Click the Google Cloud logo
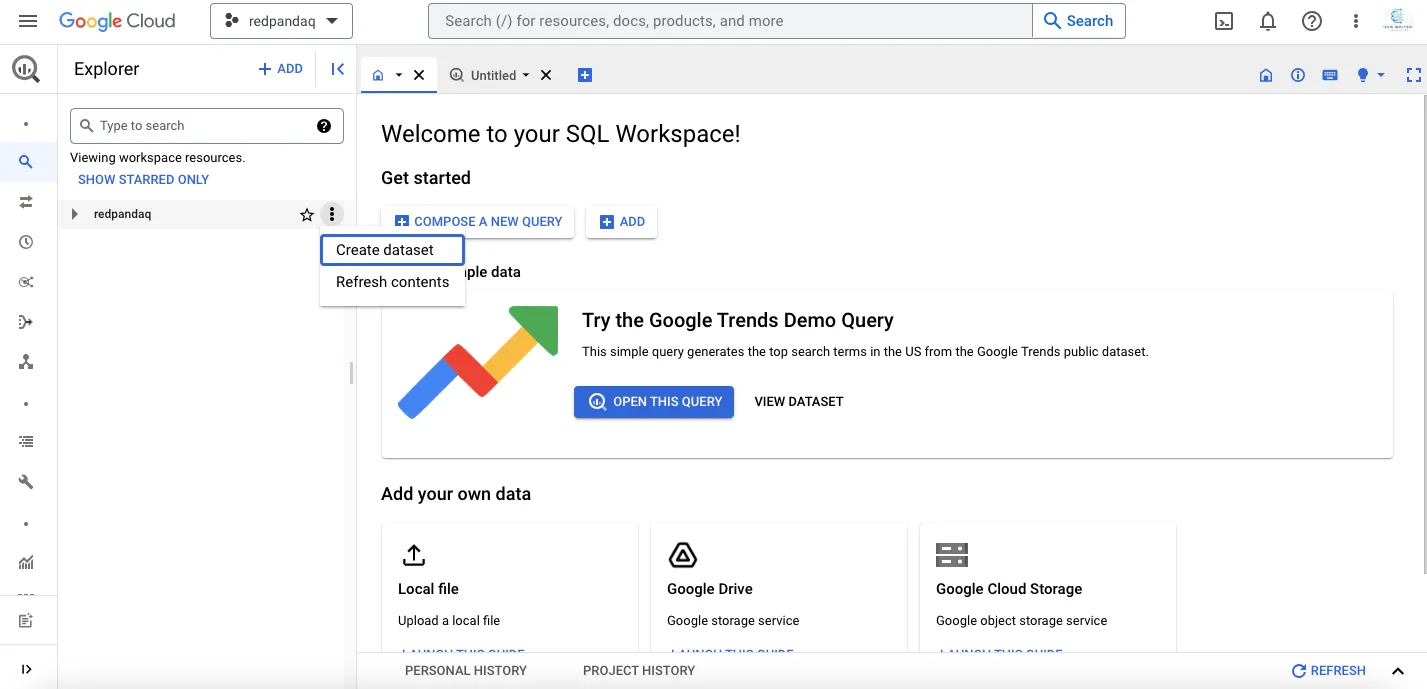Image resolution: width=1427 pixels, height=689 pixels. 117,21
